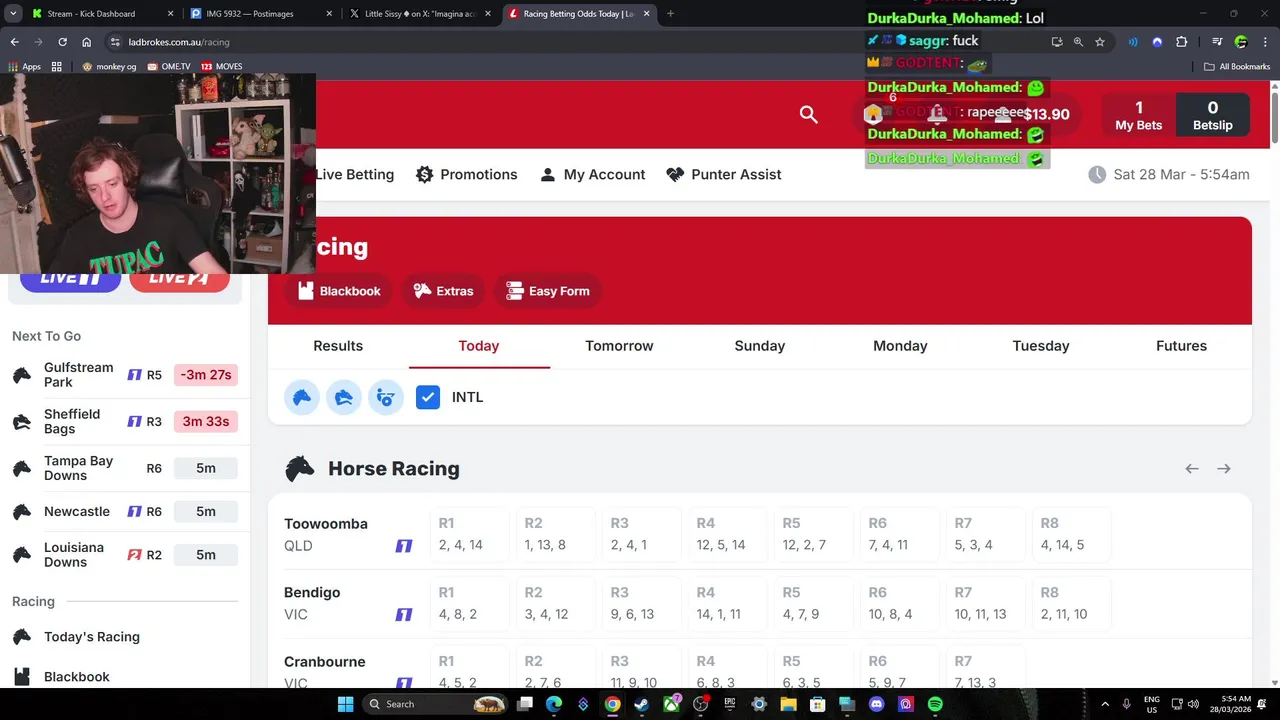Open the site search magnifier icon
Viewport: 1280px width, 720px height.
[x=809, y=114]
